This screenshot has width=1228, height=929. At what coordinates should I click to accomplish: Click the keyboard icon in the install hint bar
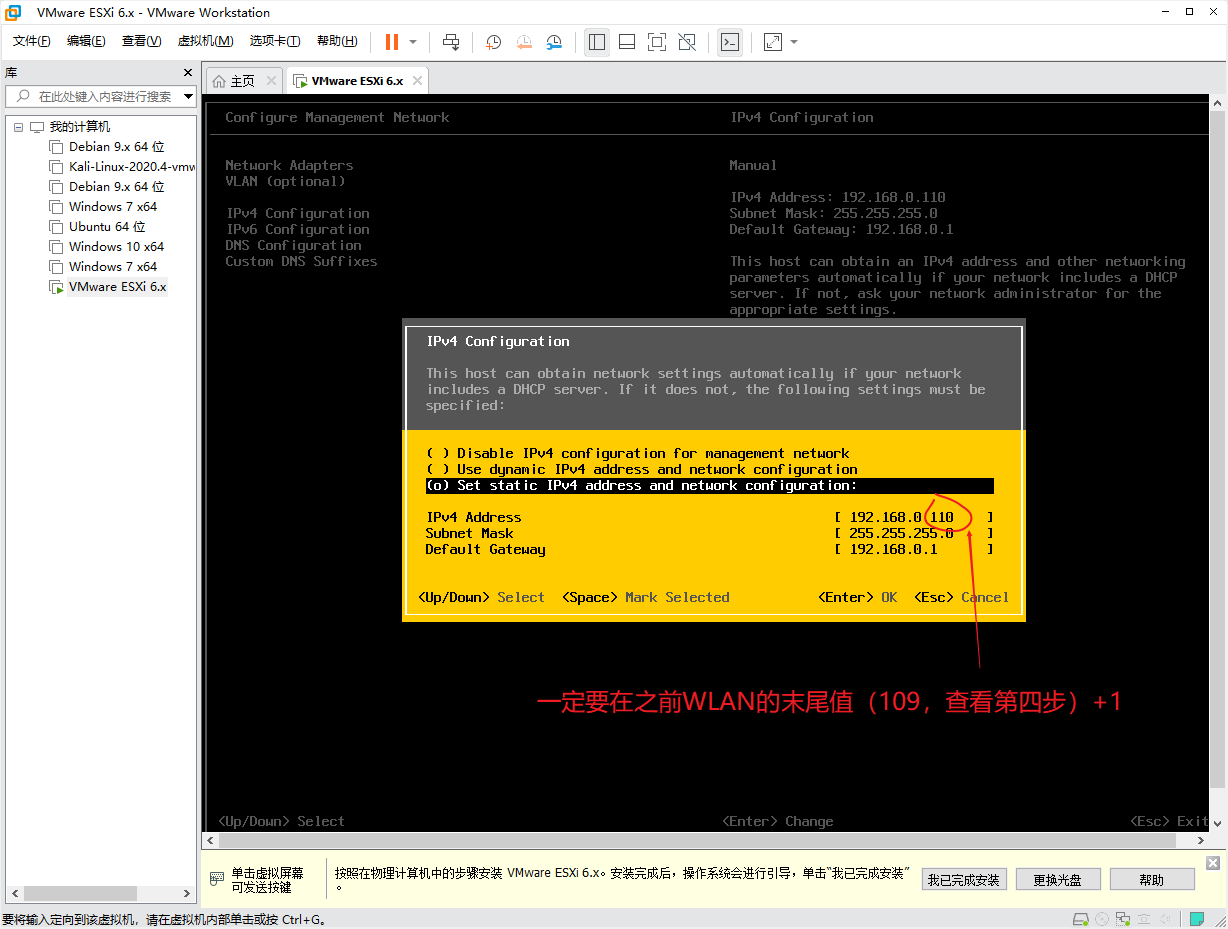pos(216,879)
